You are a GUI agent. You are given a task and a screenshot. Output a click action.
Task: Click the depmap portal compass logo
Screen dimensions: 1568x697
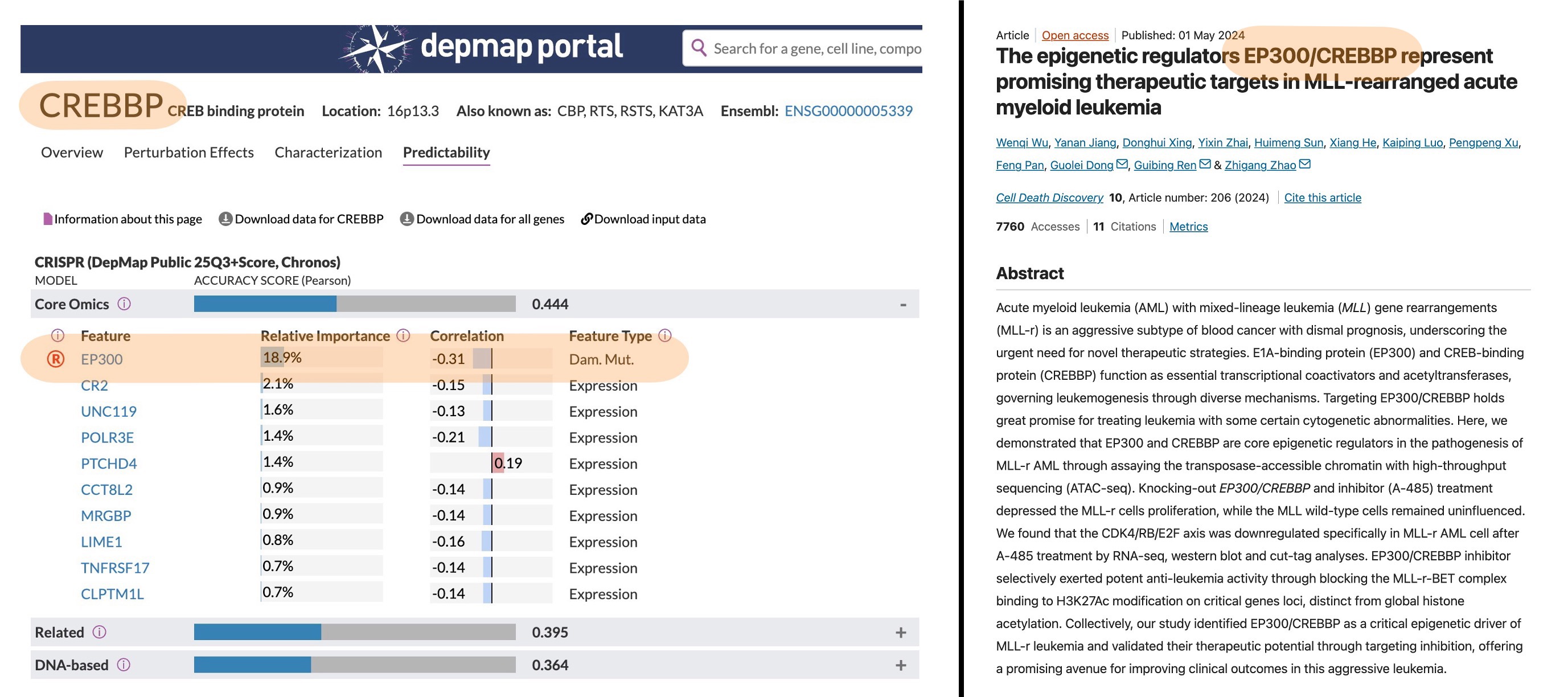[x=377, y=48]
